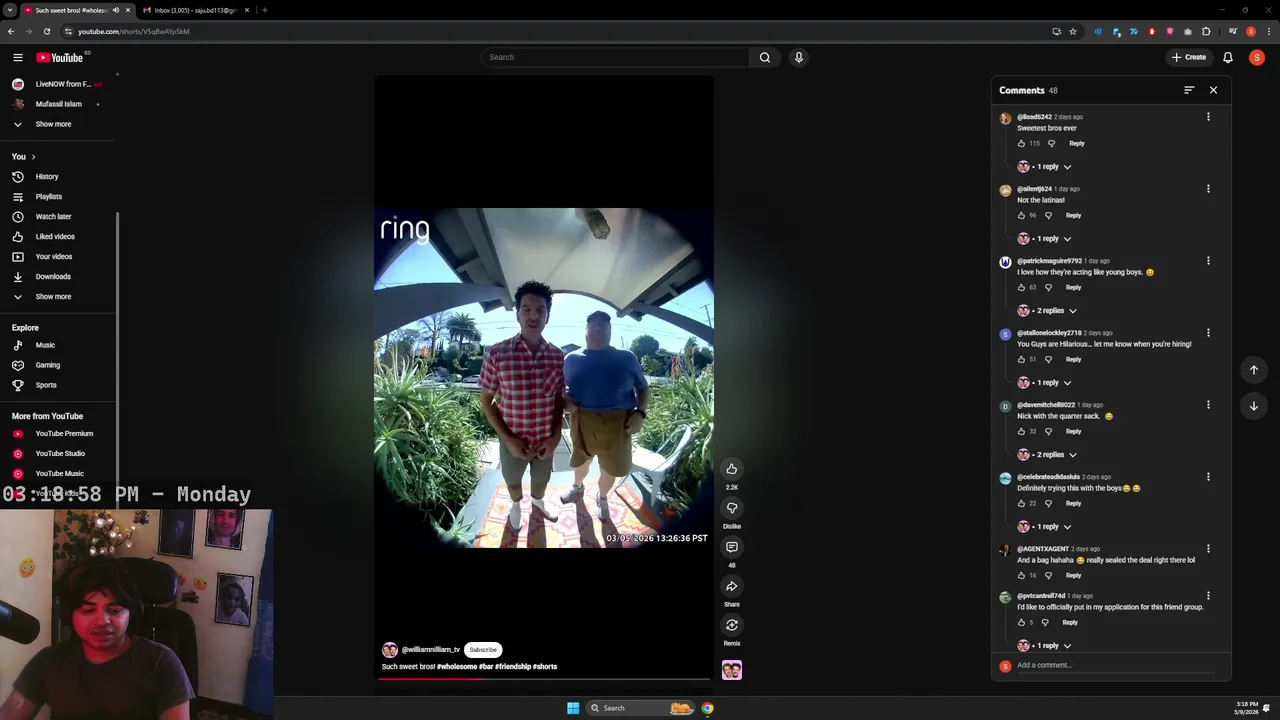Expand 1 reply under @celebrateadidasluis comment

[1045, 527]
